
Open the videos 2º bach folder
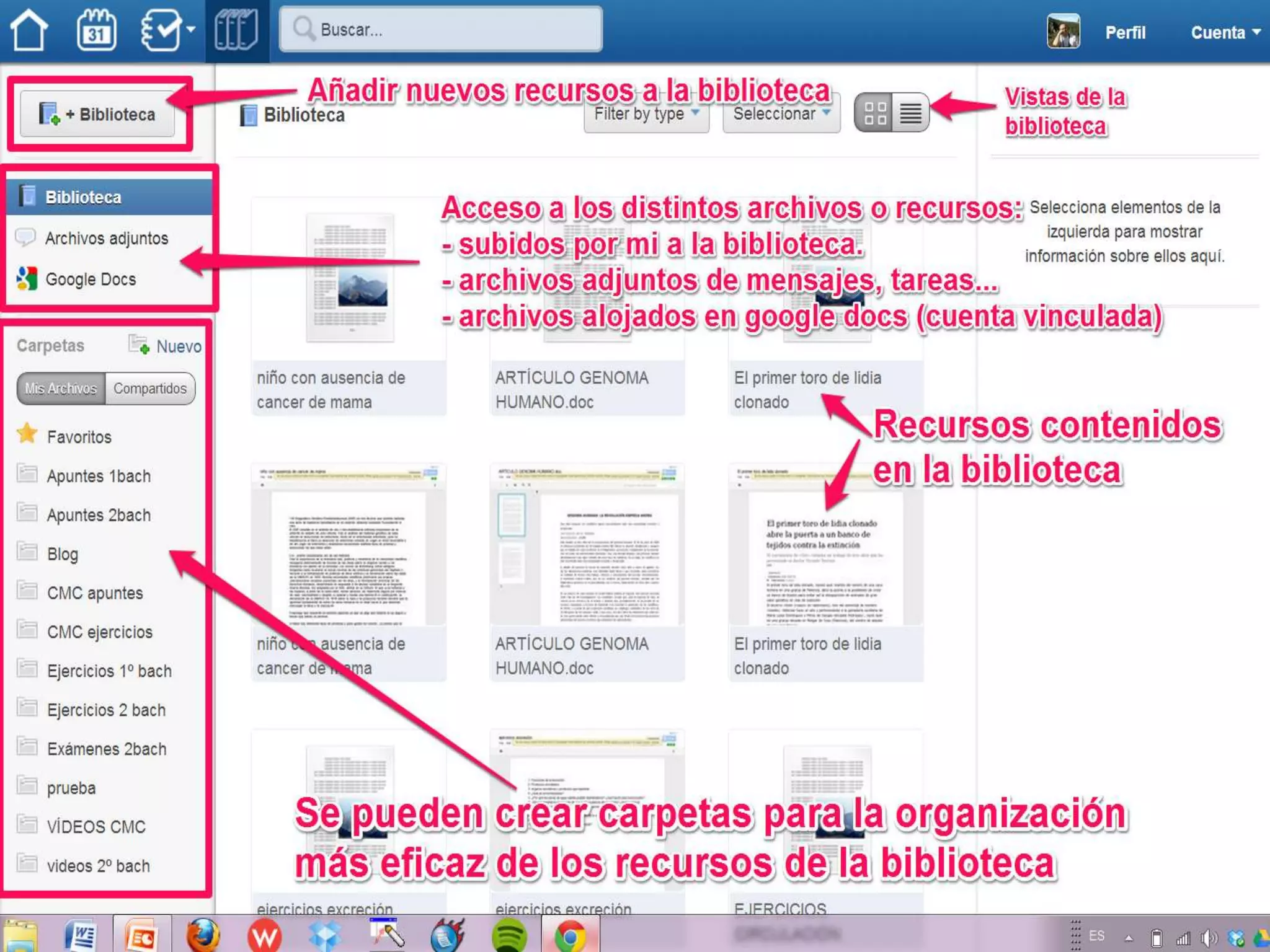click(98, 866)
